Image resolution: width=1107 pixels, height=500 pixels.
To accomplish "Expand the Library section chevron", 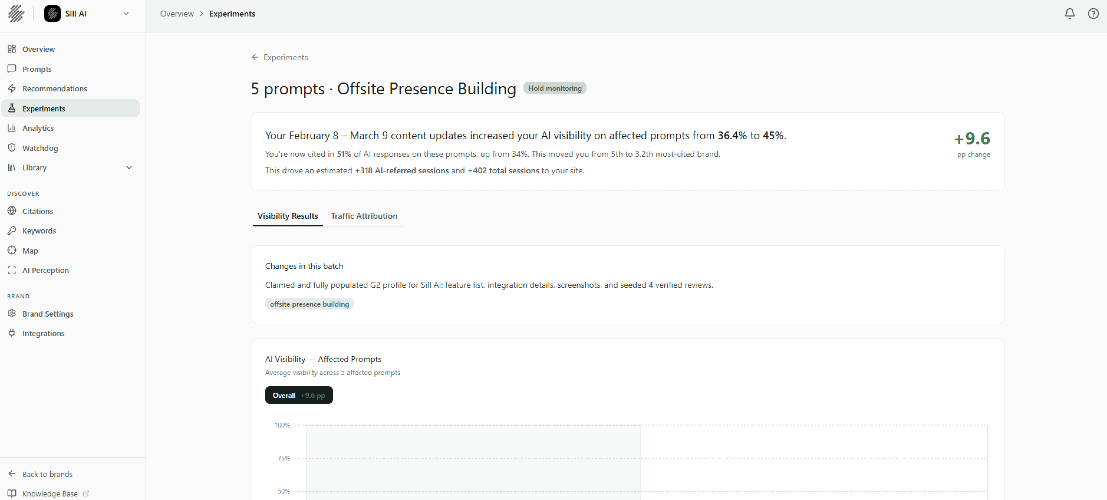I will coord(129,168).
